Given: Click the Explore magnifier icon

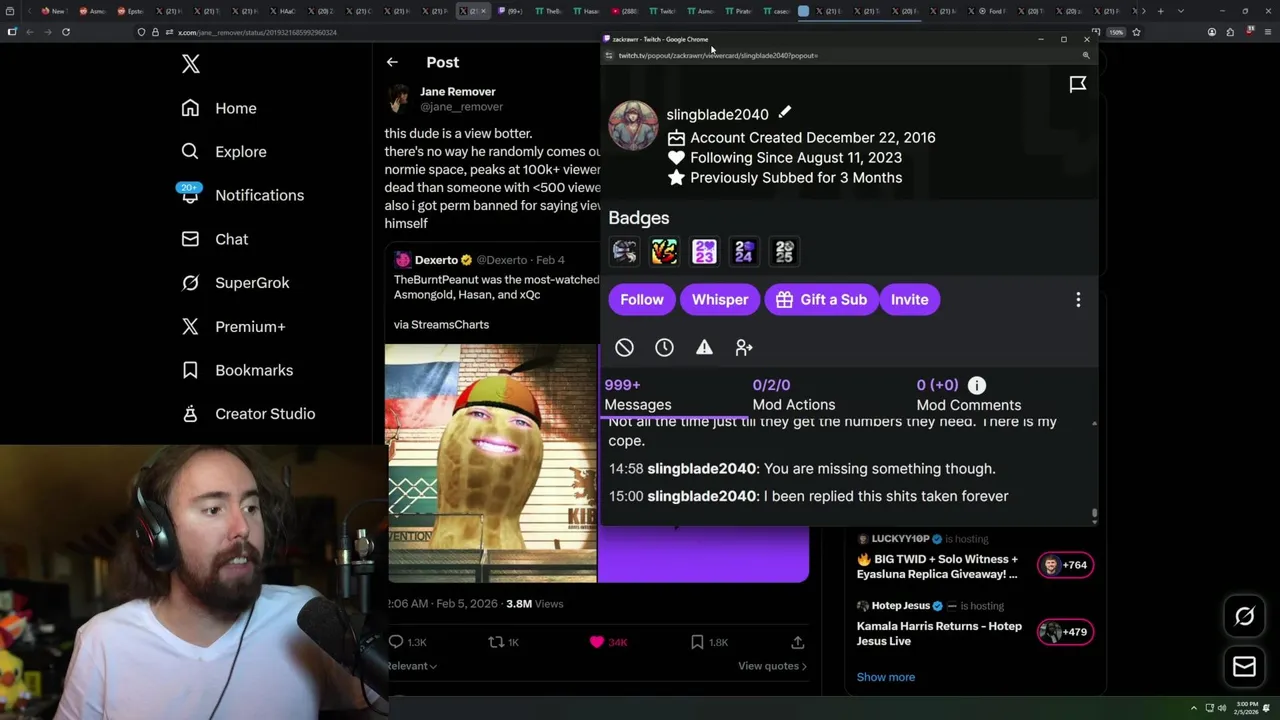Looking at the screenshot, I should pyautogui.click(x=190, y=152).
